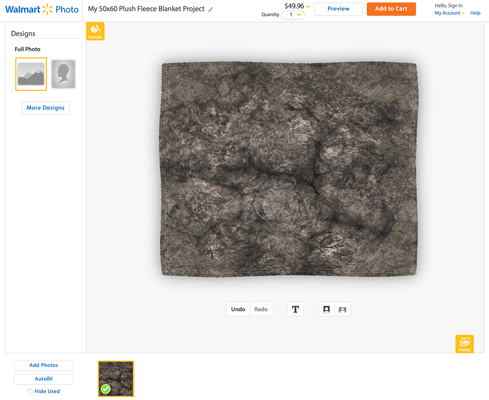Select the used rock texture photo thumbnail

pos(116,379)
